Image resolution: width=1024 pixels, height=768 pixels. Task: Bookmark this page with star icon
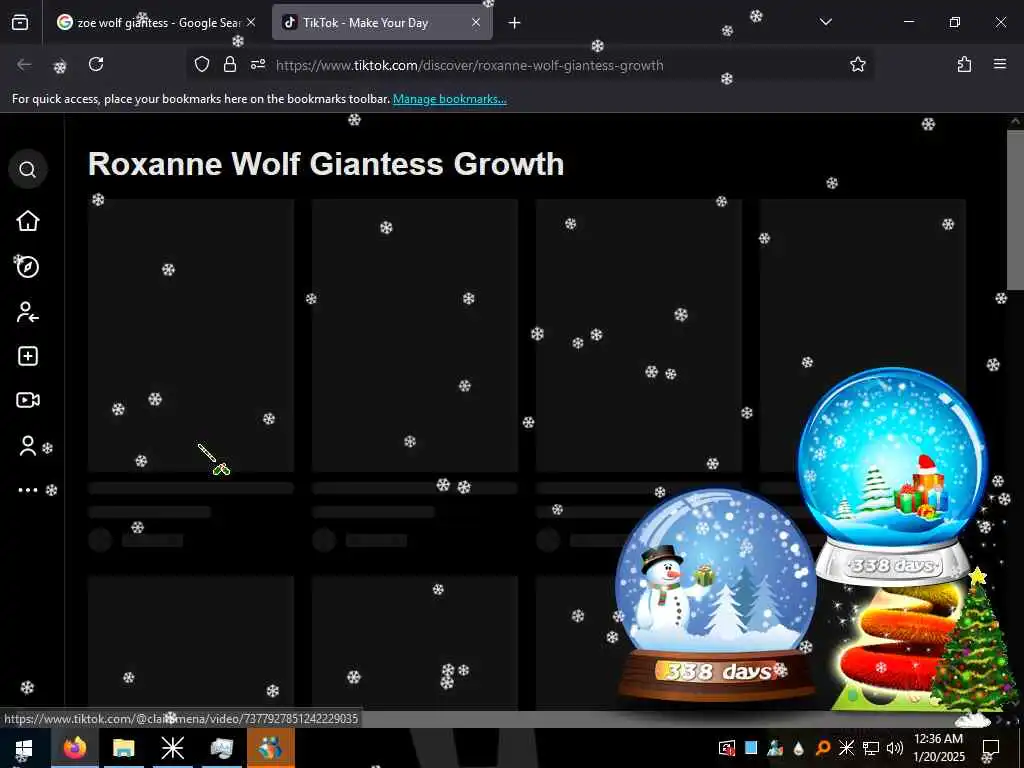tap(857, 64)
